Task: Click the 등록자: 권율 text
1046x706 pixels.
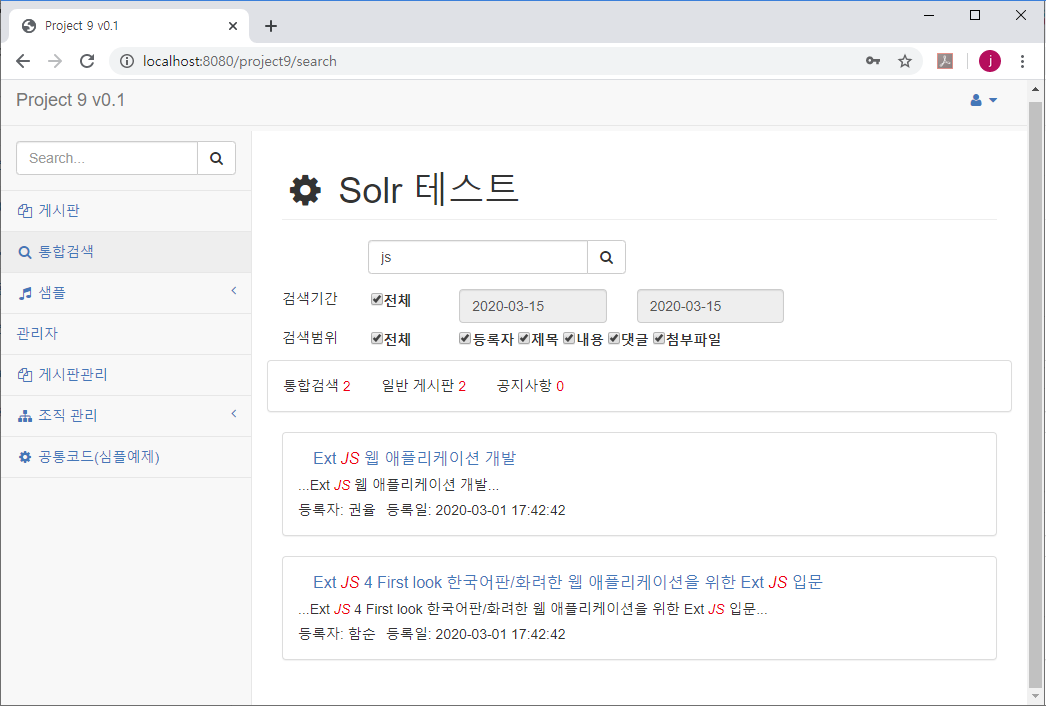Action: coord(337,510)
